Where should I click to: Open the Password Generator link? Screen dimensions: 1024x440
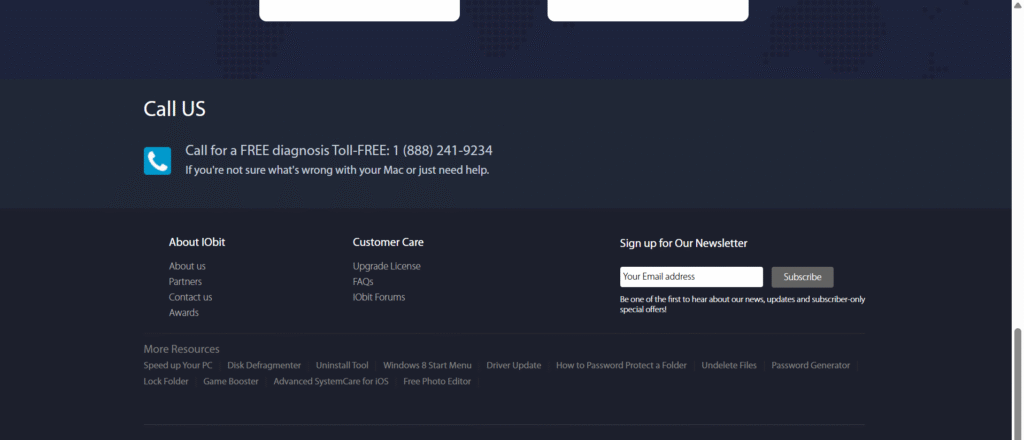point(811,366)
